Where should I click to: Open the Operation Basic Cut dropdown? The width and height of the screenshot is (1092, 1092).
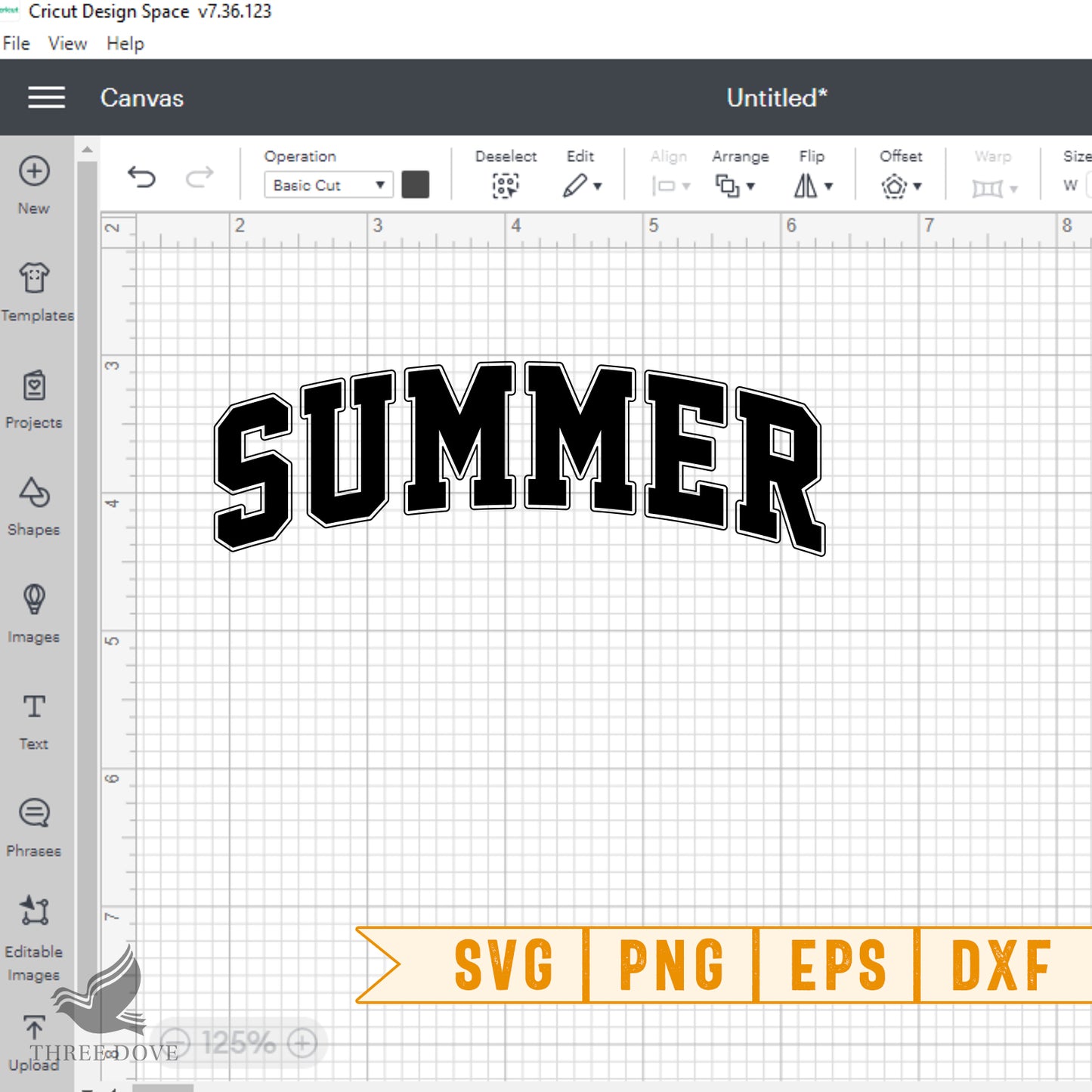[328, 185]
